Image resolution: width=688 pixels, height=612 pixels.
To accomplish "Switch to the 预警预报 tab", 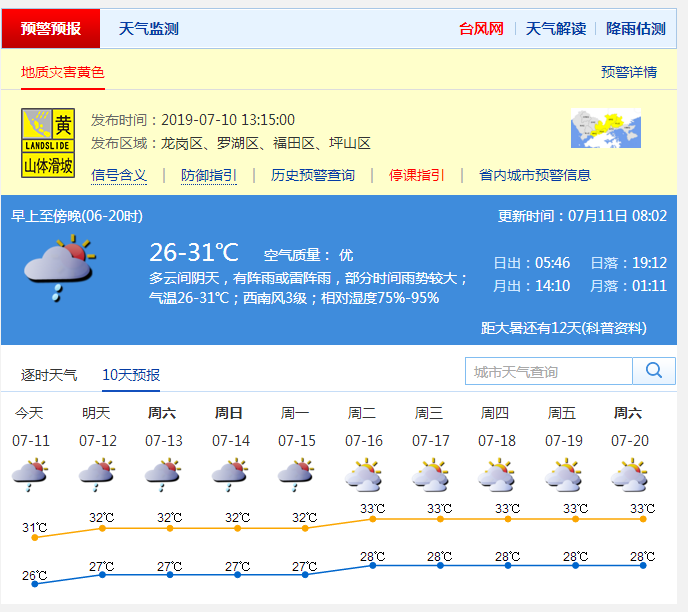I will 51,29.
